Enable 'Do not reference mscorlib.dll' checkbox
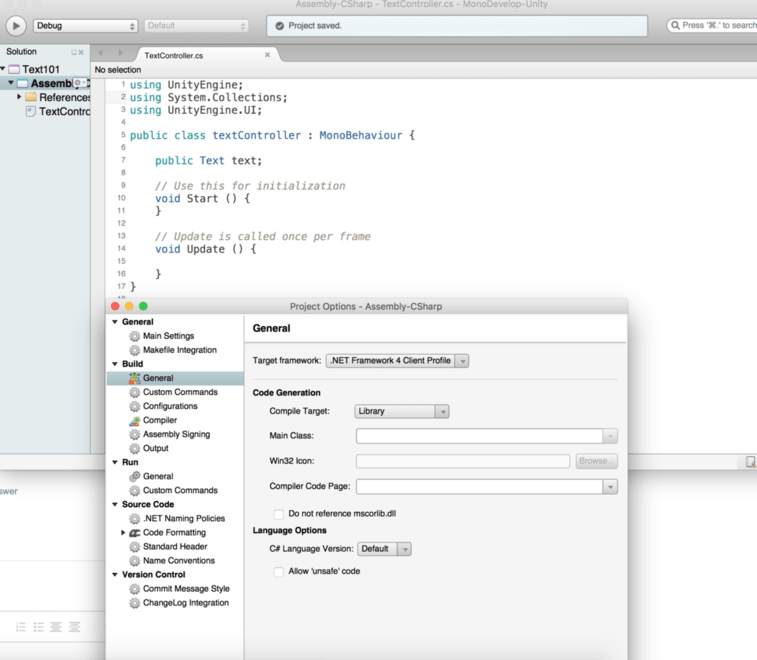 coord(279,514)
